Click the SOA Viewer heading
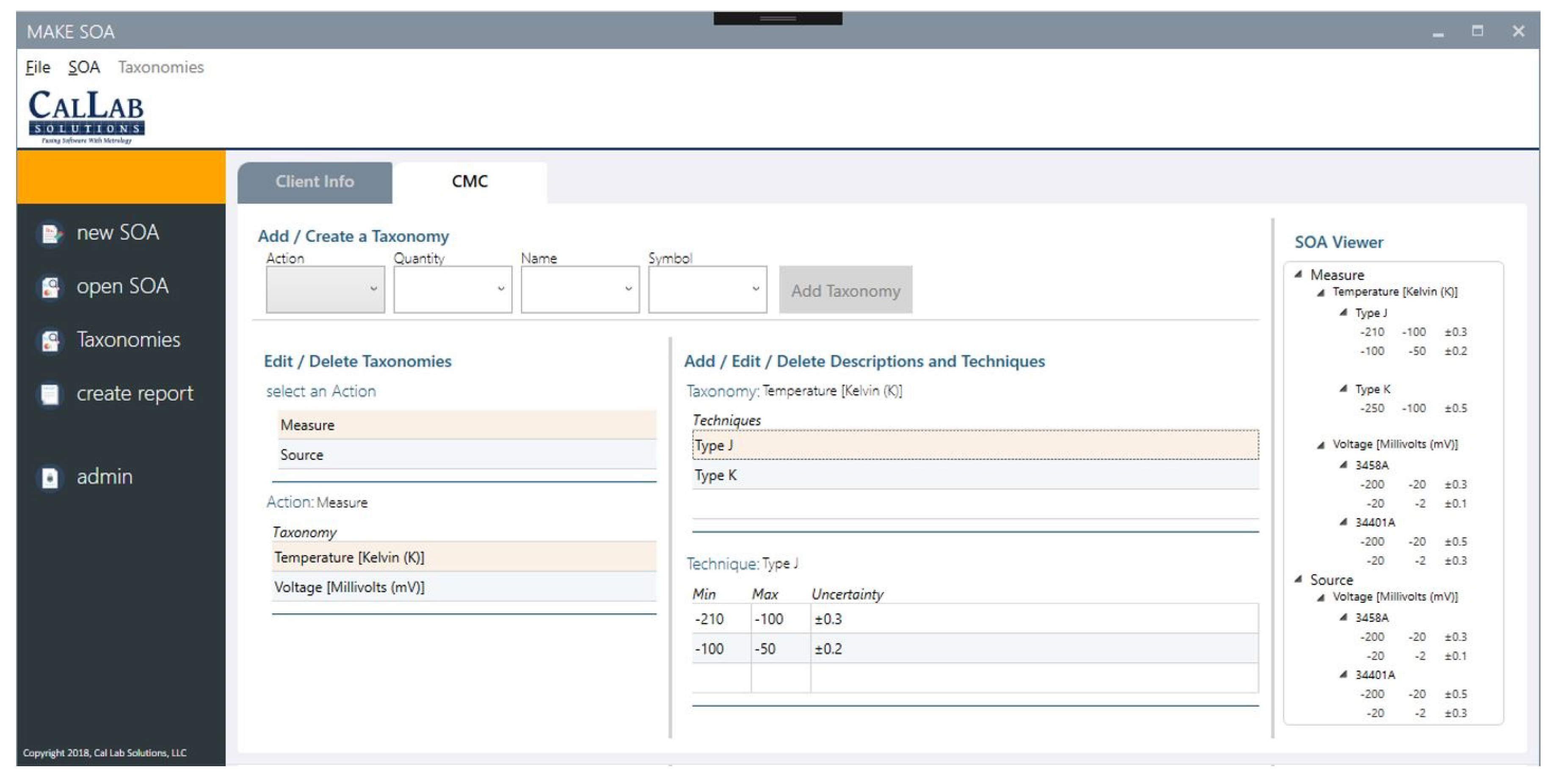 pyautogui.click(x=1338, y=242)
